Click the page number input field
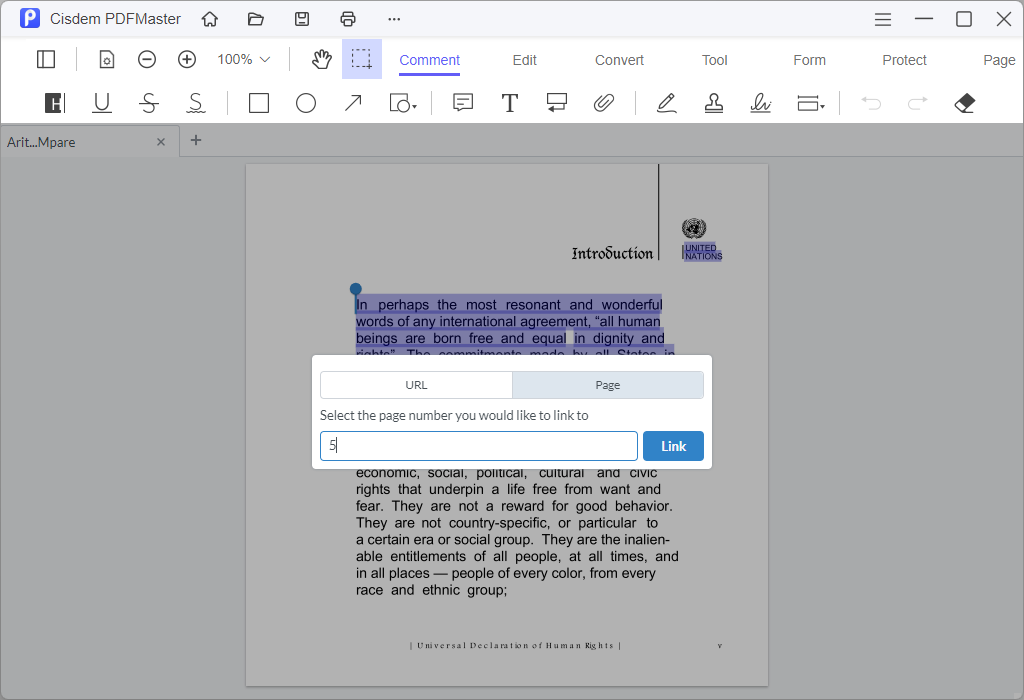This screenshot has width=1024, height=700. click(x=478, y=446)
